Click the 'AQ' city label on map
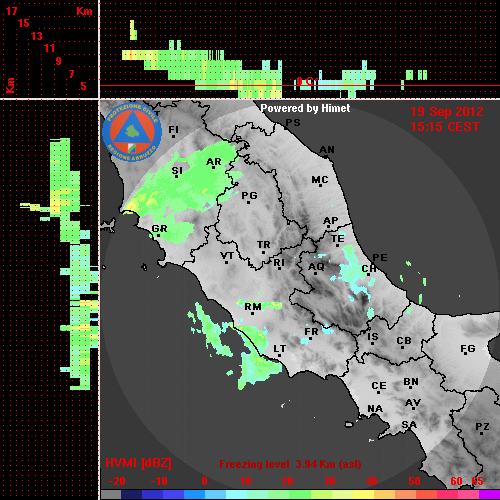The height and width of the screenshot is (500, 500). pyautogui.click(x=316, y=267)
